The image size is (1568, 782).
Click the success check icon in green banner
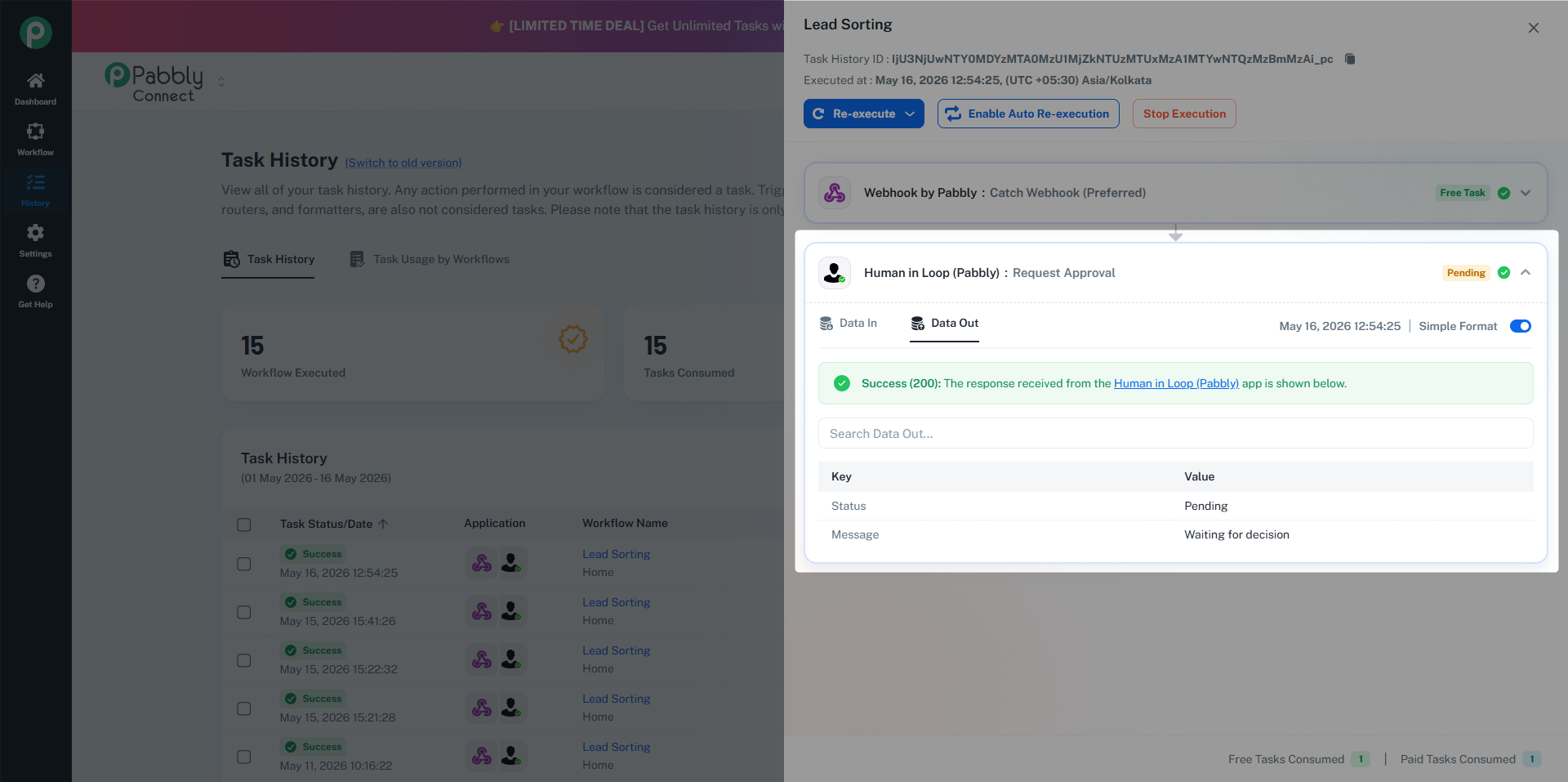tap(842, 383)
